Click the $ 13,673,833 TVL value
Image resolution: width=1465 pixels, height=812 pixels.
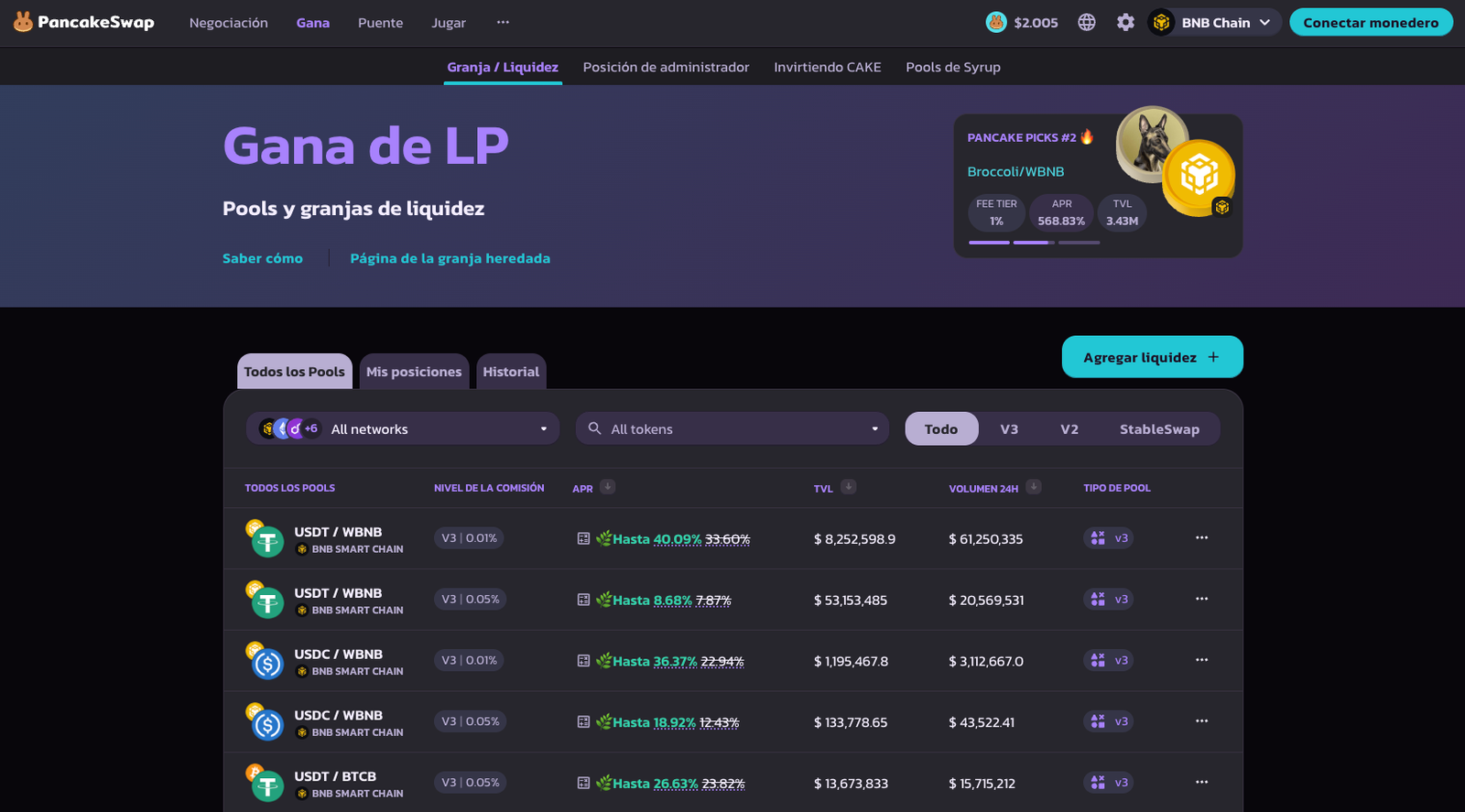tap(851, 784)
